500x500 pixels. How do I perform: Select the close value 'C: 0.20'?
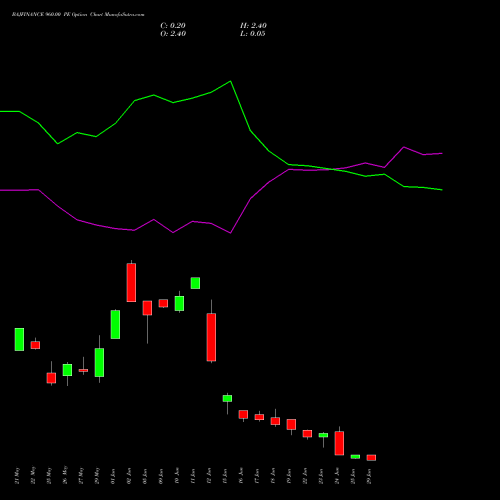point(173,26)
